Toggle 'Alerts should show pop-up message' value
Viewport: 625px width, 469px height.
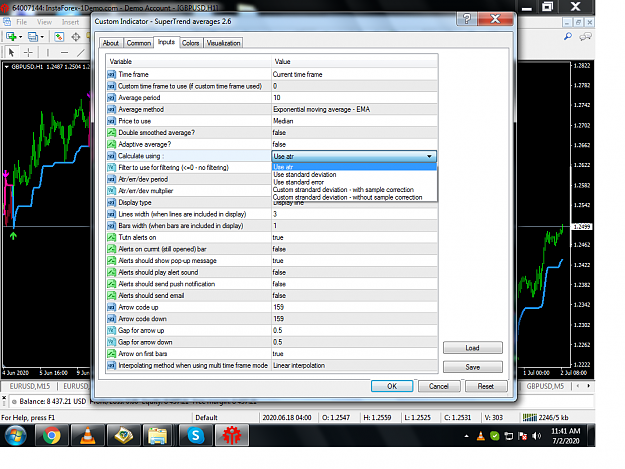point(354,261)
